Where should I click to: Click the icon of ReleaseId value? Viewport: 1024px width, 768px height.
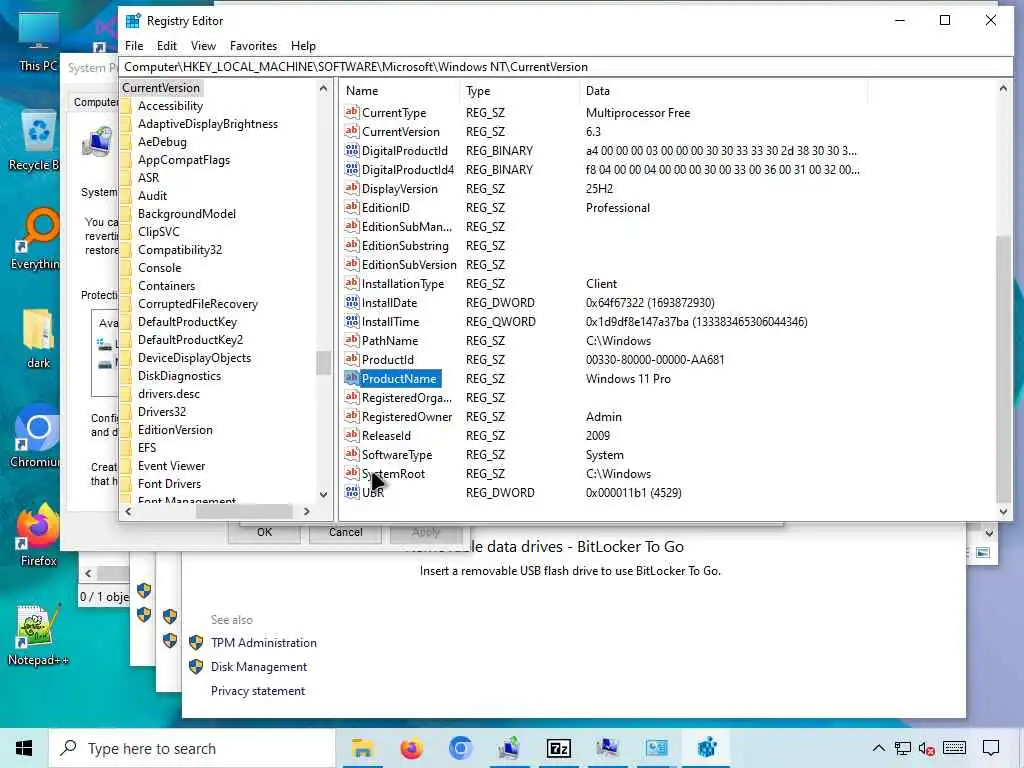(x=351, y=435)
